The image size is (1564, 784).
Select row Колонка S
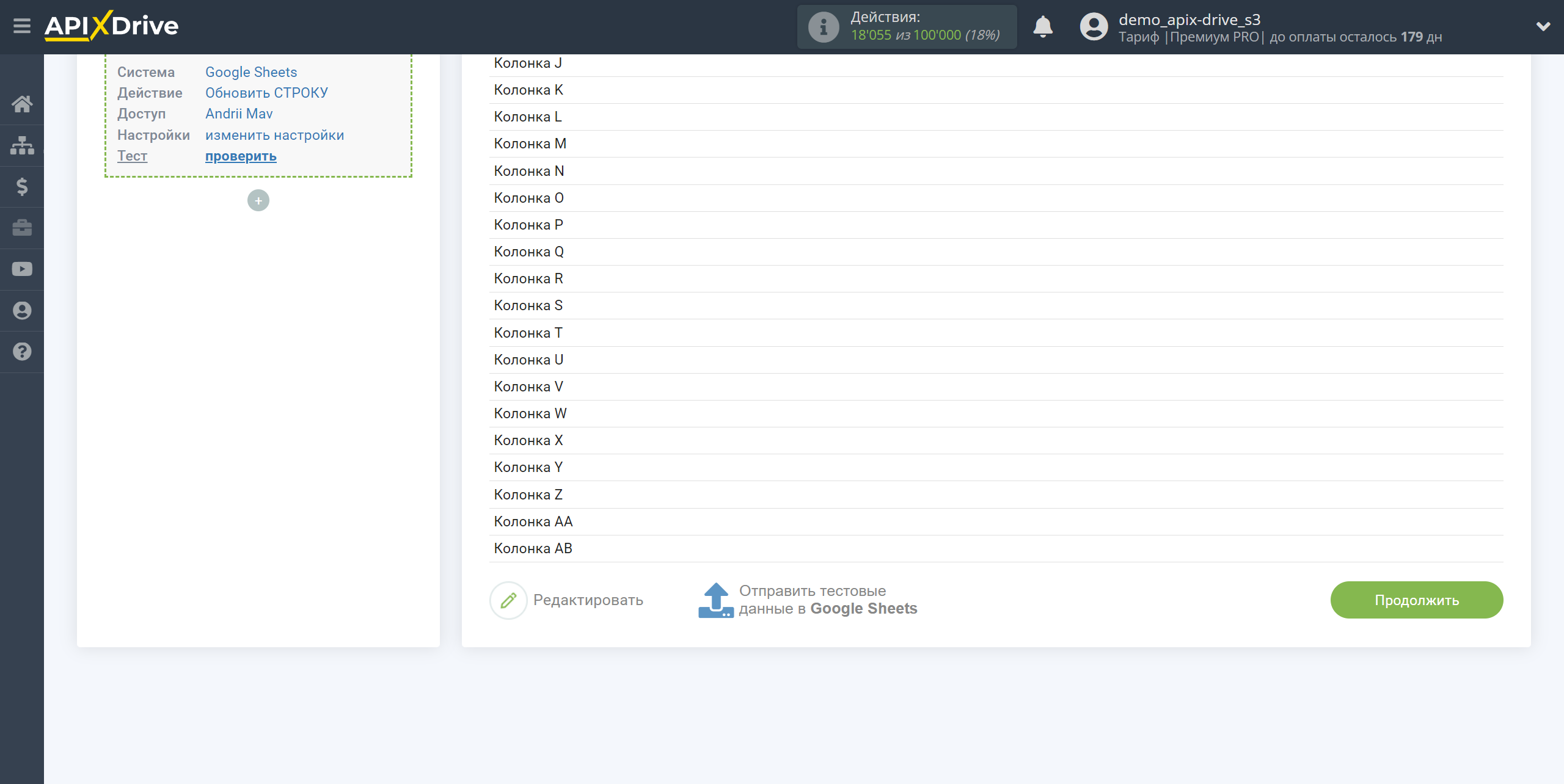tap(996, 305)
